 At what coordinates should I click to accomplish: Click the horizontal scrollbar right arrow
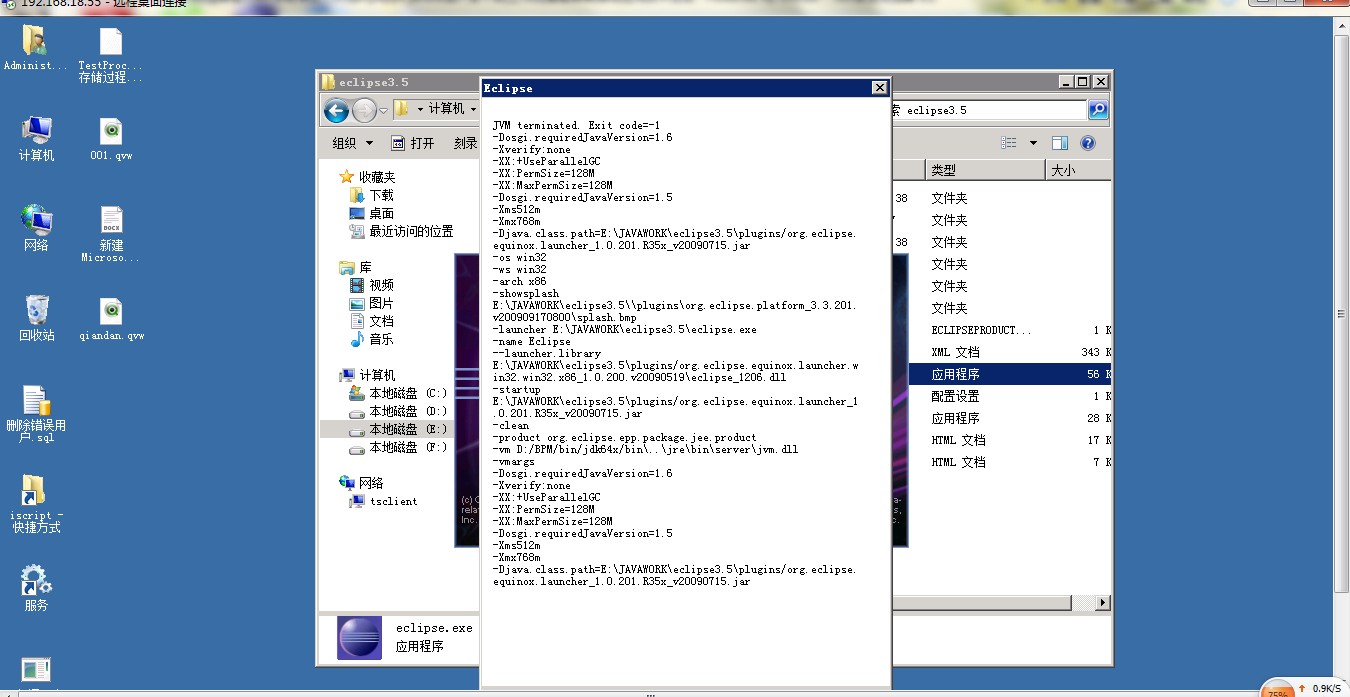(1103, 603)
